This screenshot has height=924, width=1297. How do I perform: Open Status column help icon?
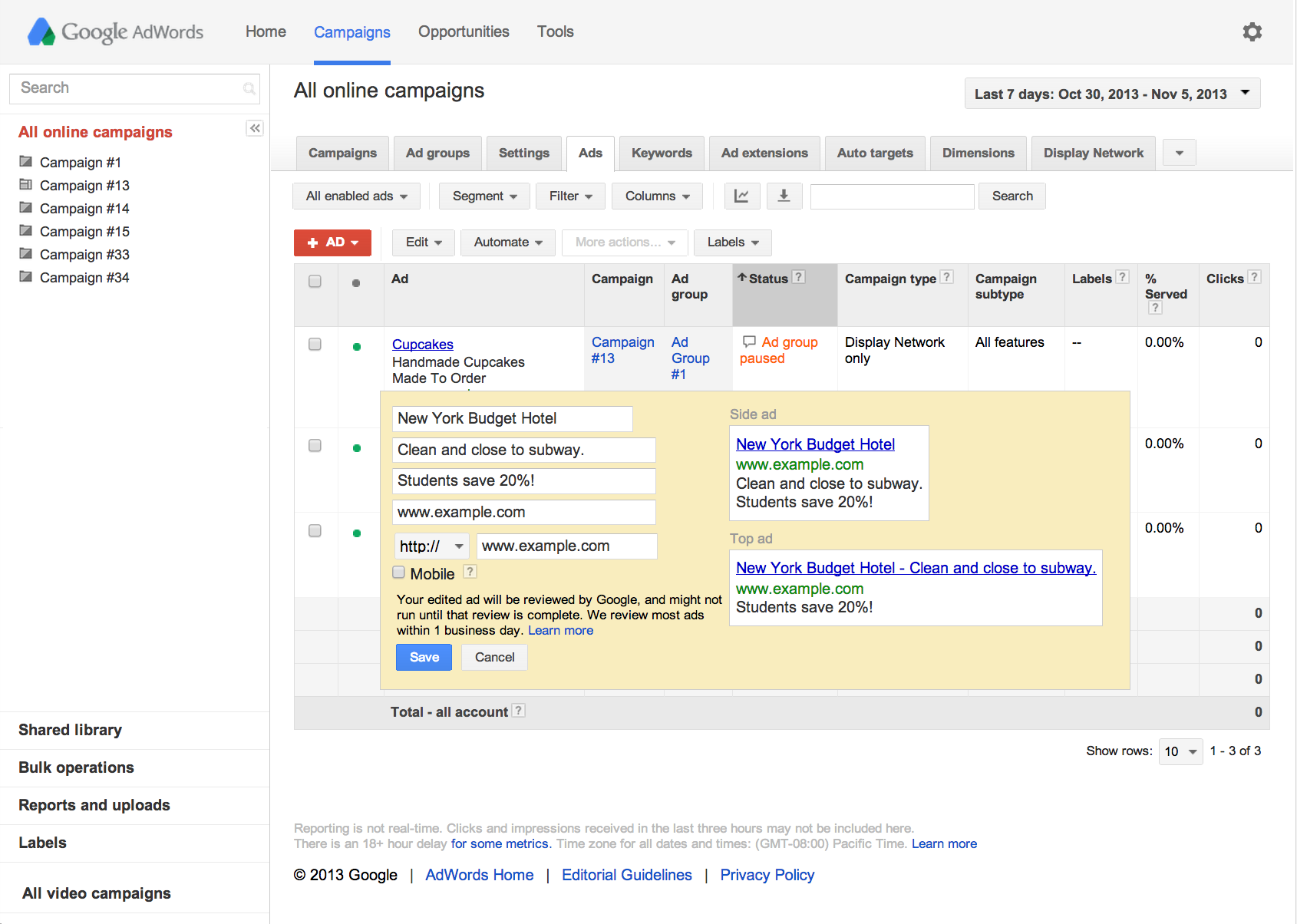(x=799, y=277)
